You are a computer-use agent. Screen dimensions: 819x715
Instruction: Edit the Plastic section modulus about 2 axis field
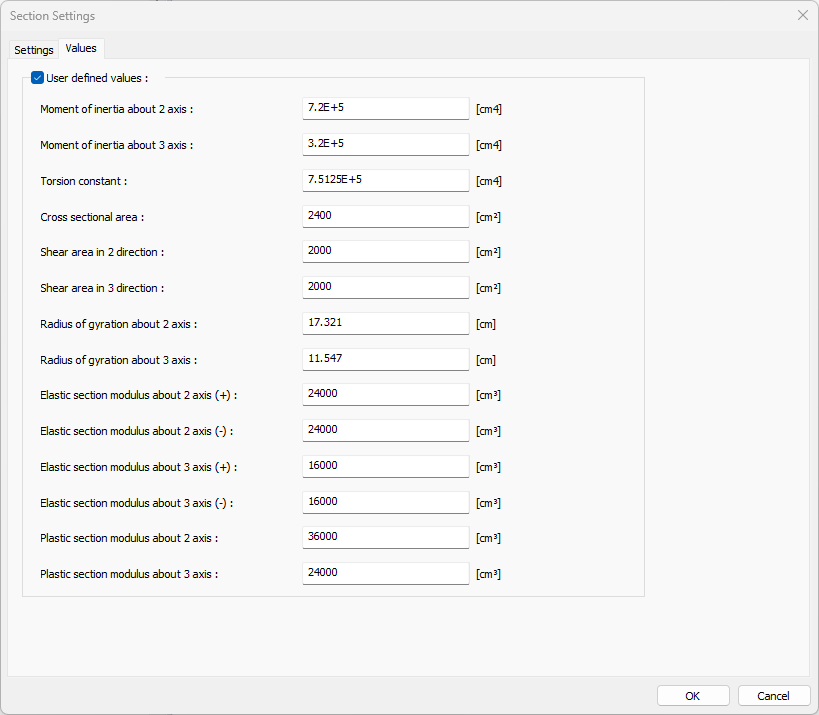pos(385,537)
